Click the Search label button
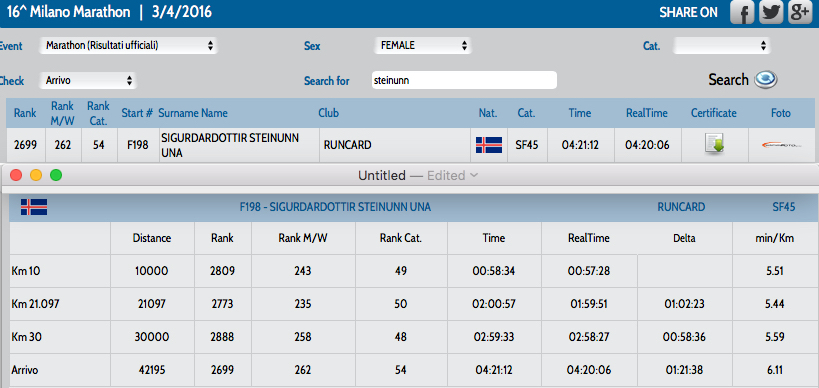This screenshot has height=388, width=819. click(x=728, y=80)
